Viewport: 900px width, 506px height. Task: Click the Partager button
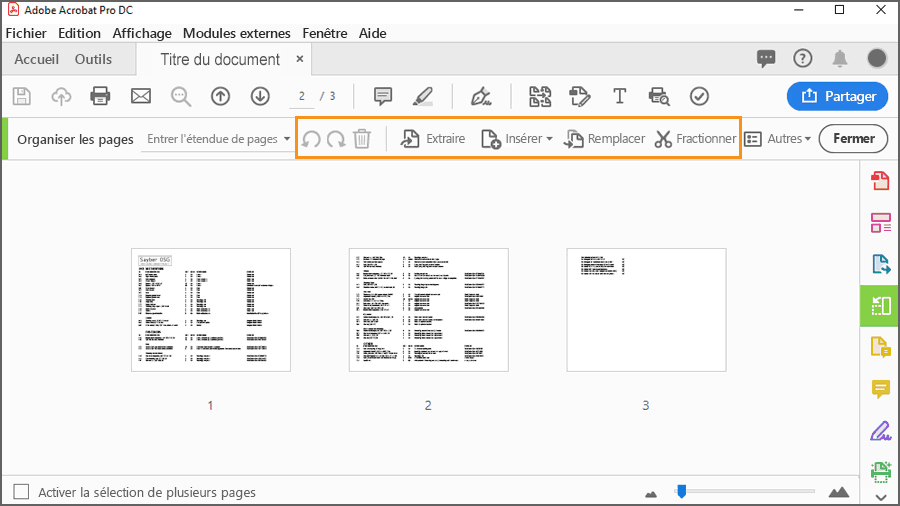(x=837, y=96)
